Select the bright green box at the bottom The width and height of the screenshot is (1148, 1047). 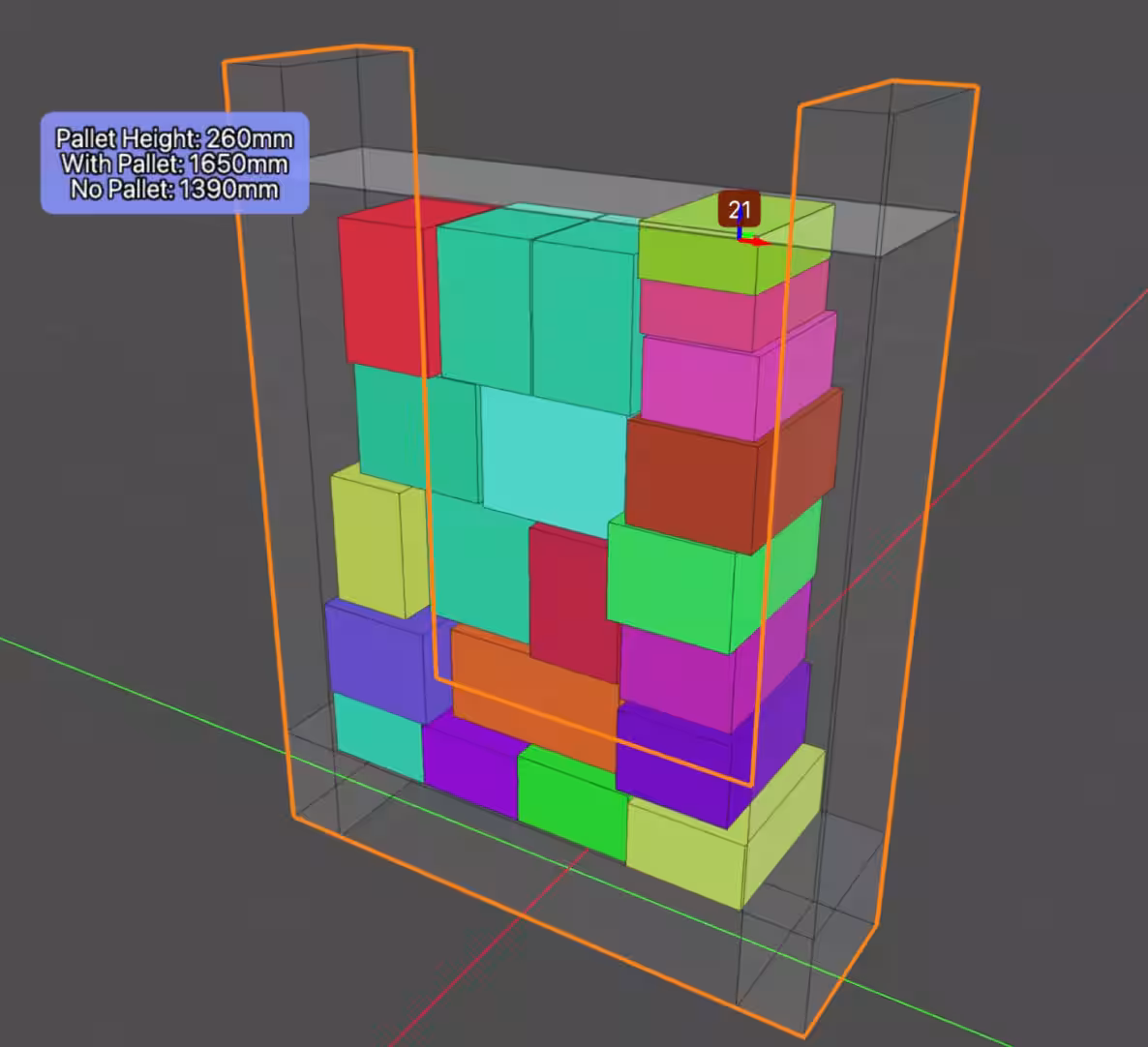572,802
